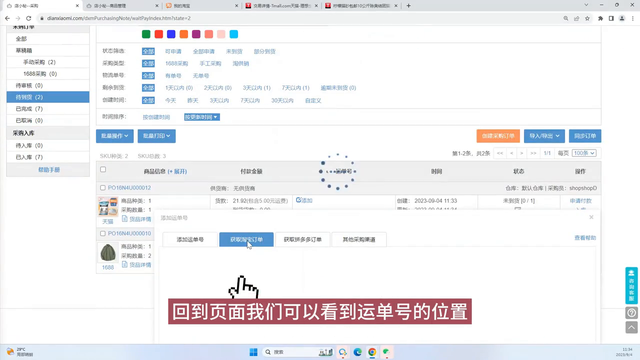Image resolution: width=640 pixels, height=360 pixels.
Task: Open Microsoft Edge from the taskbar
Action: coord(358,352)
